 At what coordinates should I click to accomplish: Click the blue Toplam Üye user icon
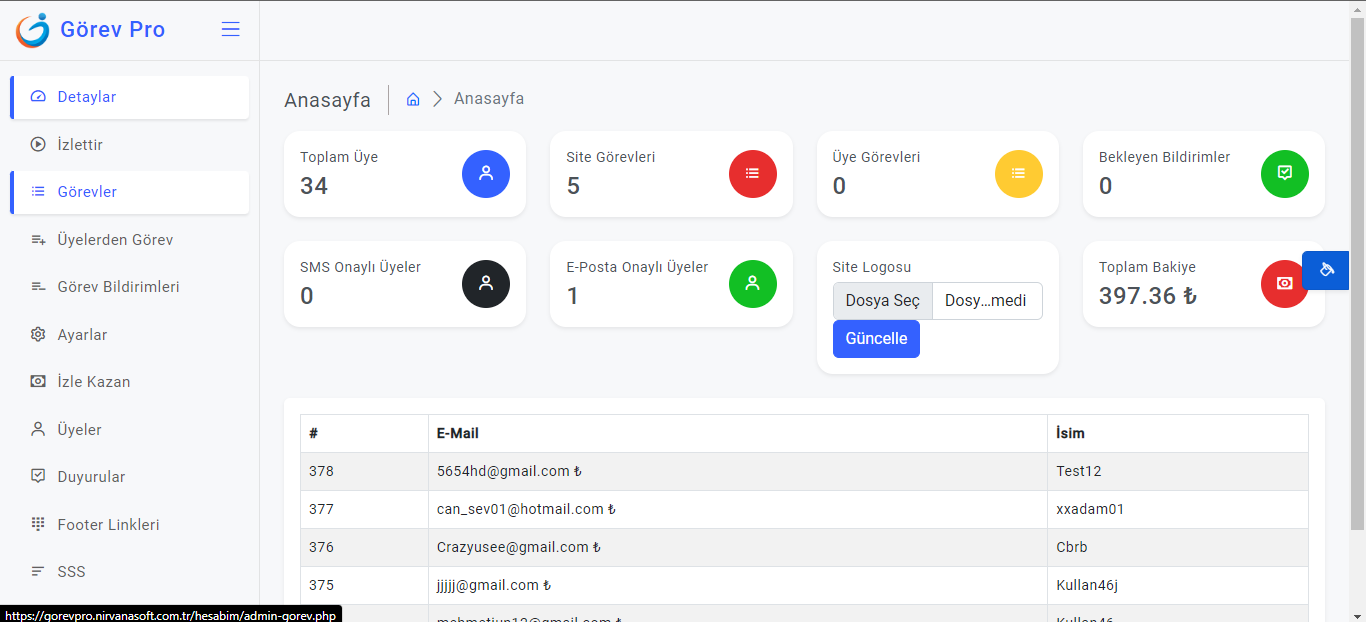tap(486, 173)
